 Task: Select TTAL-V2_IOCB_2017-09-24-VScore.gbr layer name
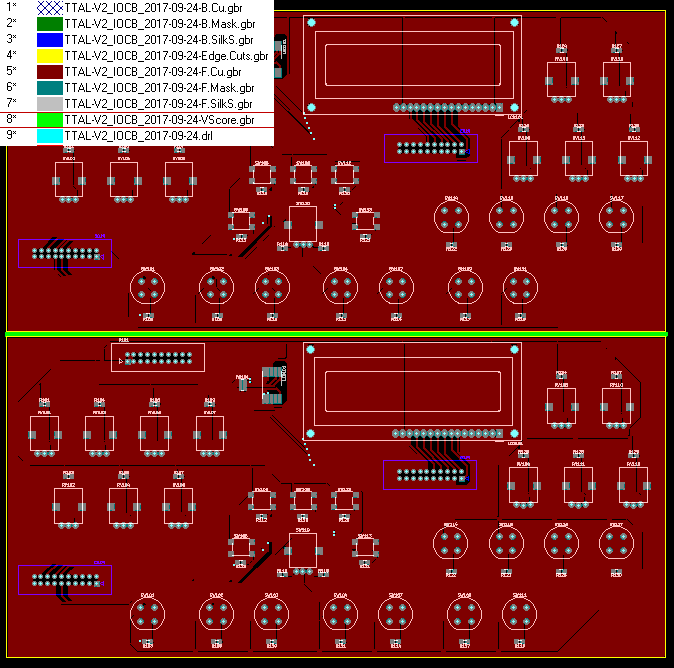pyautogui.click(x=159, y=120)
